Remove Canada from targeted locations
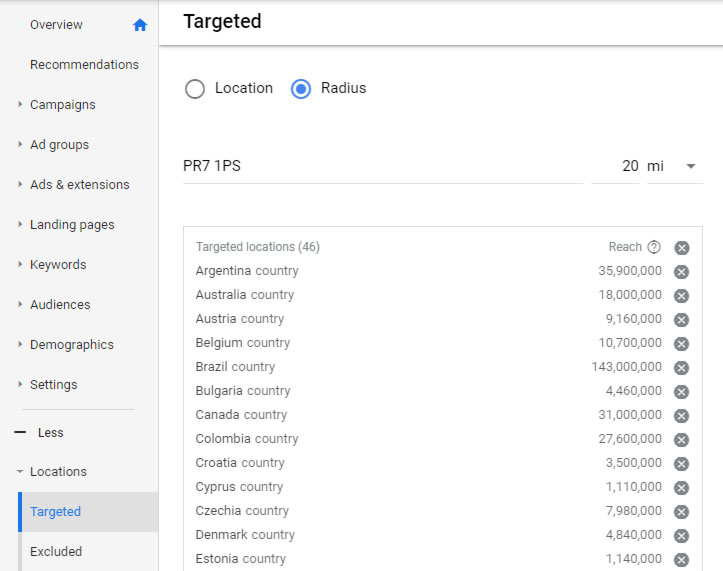This screenshot has height=571, width=723. [x=682, y=416]
